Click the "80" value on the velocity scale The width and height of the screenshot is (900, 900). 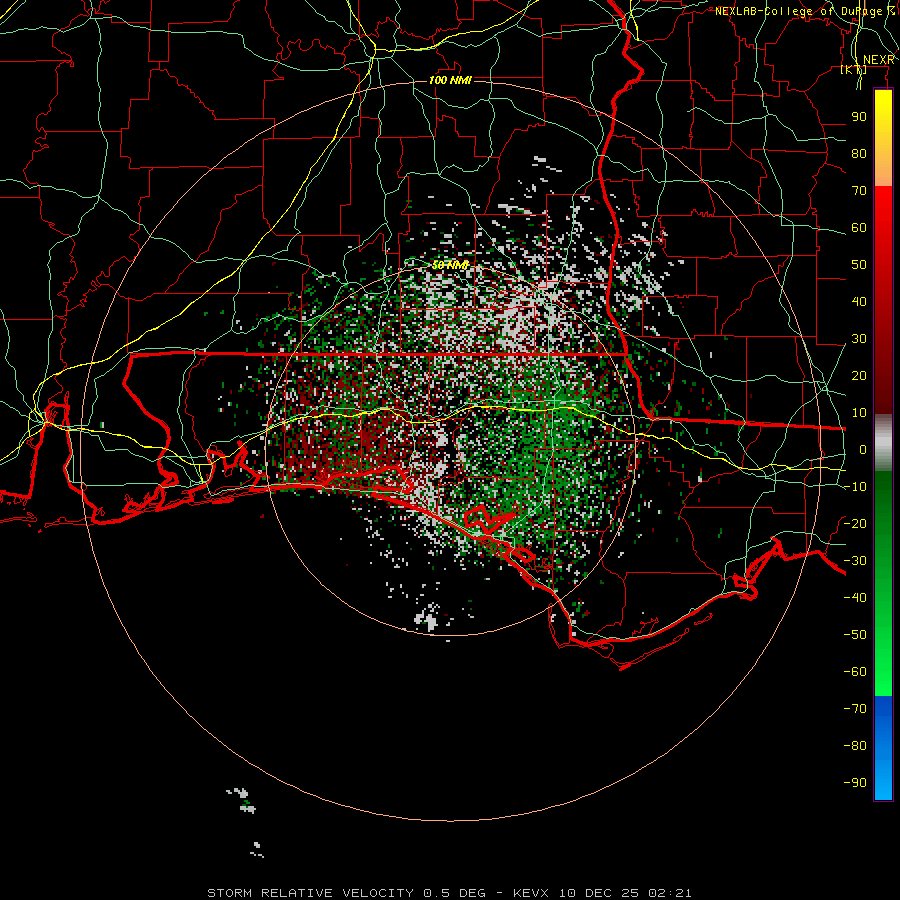[x=859, y=154]
